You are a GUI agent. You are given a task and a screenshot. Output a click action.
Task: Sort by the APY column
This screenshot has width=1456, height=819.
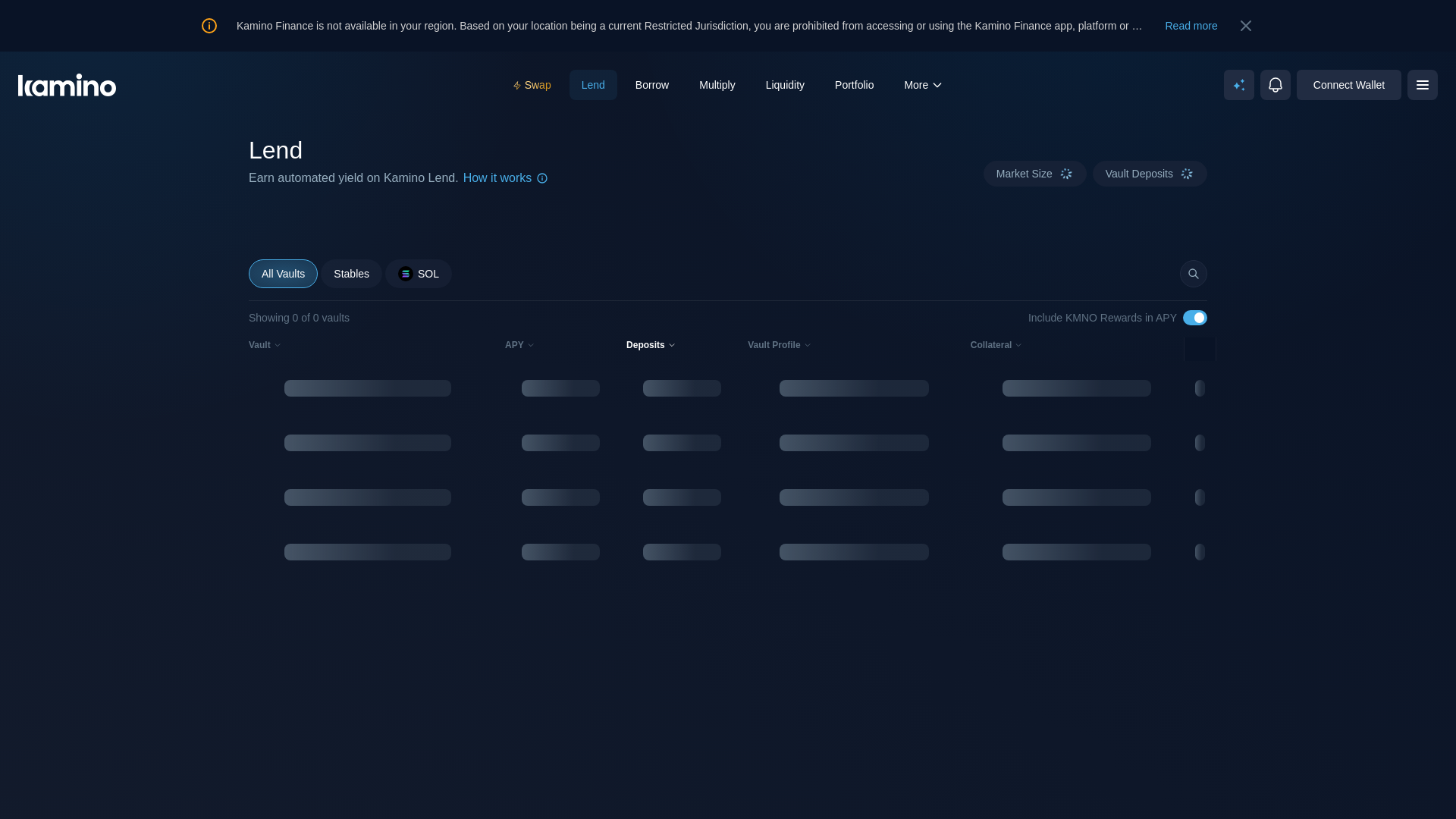(519, 345)
